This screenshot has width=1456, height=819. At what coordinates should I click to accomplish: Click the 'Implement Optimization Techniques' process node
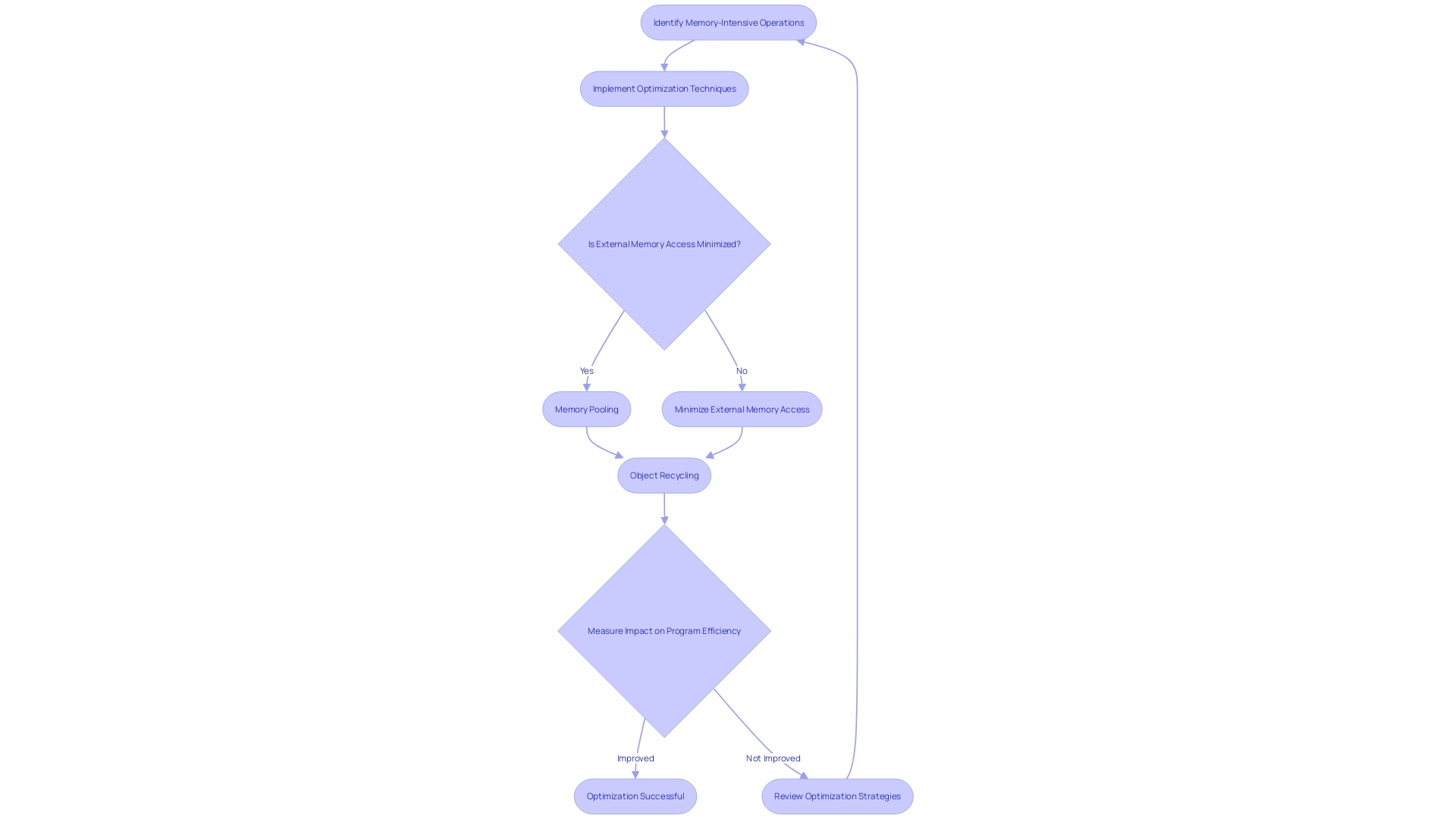(x=664, y=88)
